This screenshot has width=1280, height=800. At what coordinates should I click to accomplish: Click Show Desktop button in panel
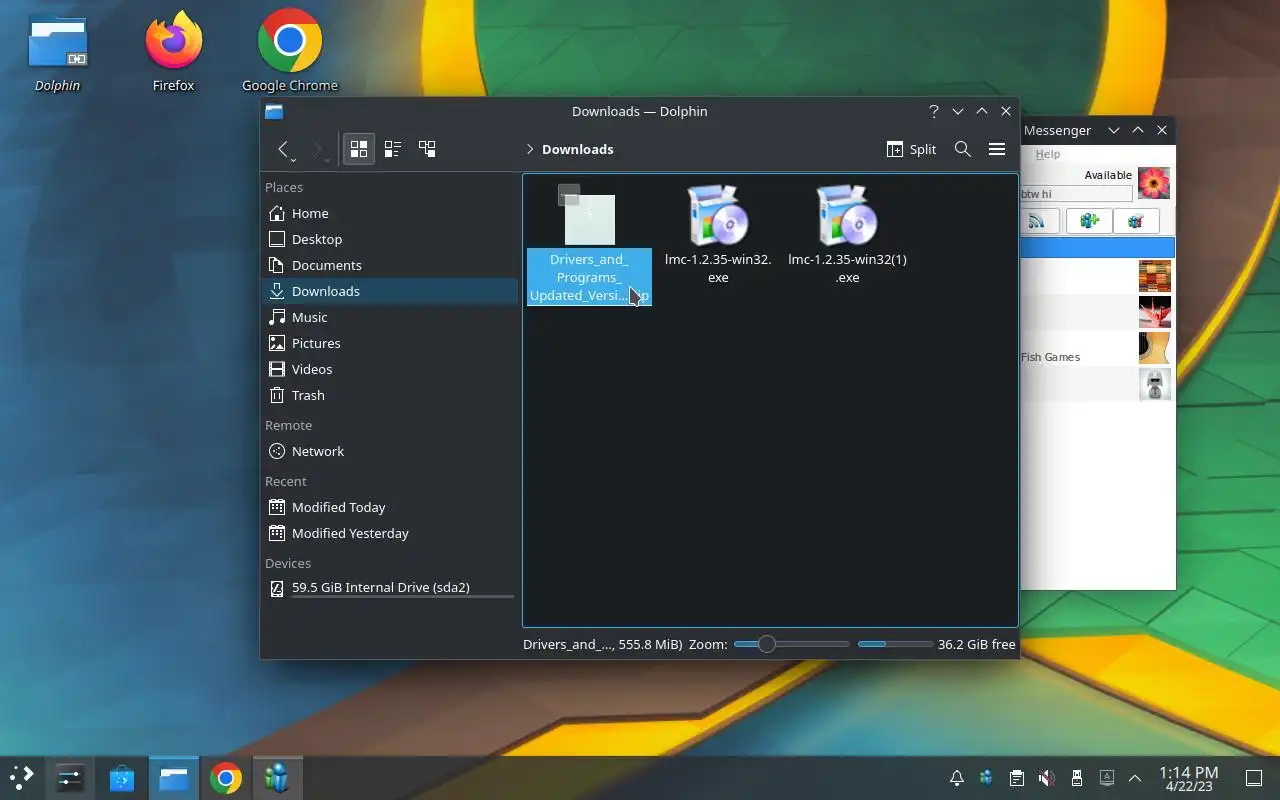[x=1254, y=778]
